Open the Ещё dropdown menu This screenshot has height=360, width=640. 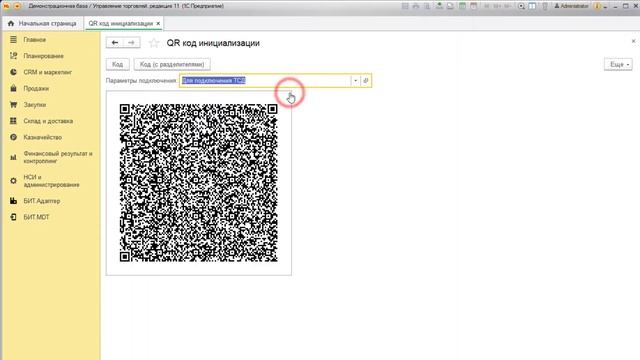point(618,64)
